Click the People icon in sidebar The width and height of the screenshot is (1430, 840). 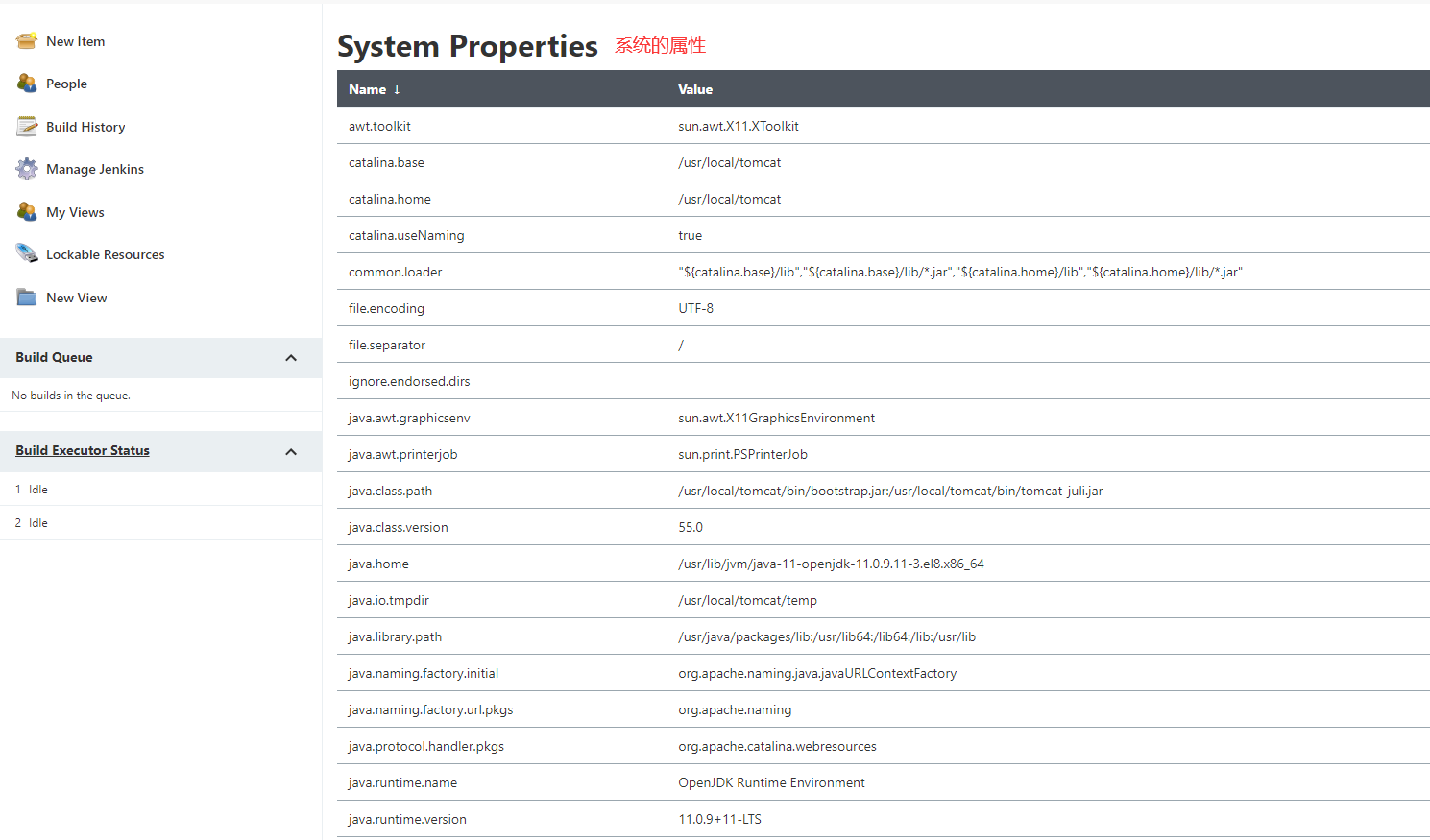27,84
